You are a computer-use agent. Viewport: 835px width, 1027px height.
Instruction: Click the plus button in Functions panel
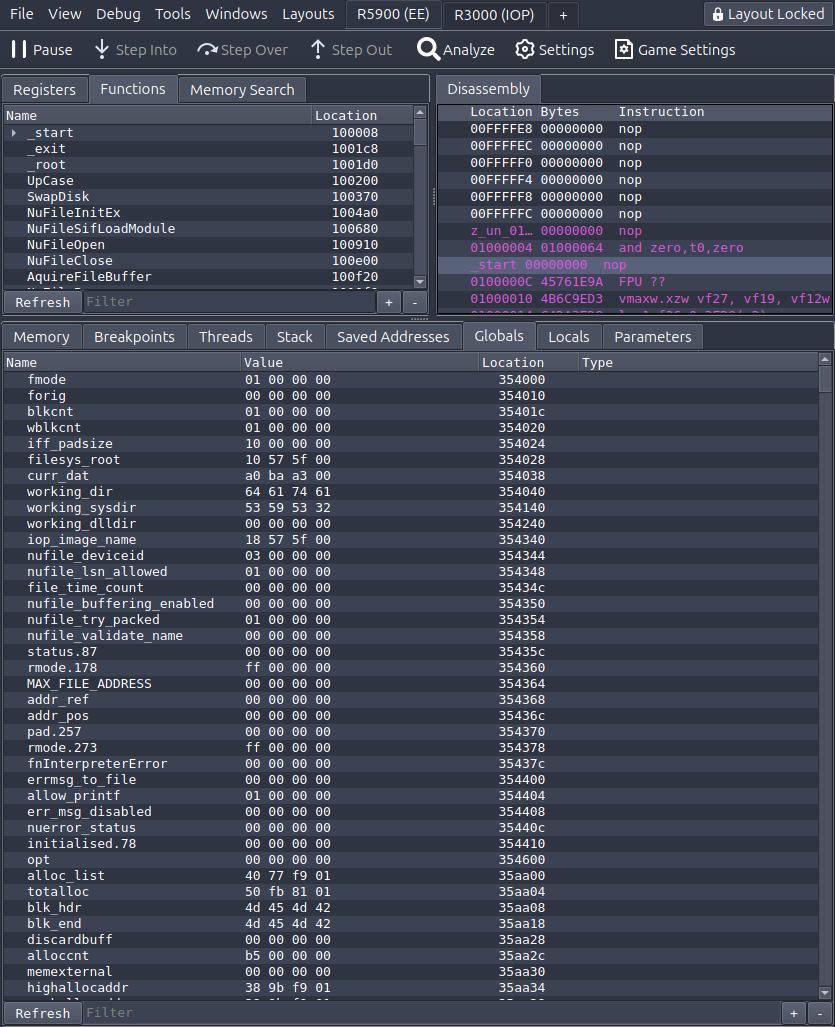[389, 302]
